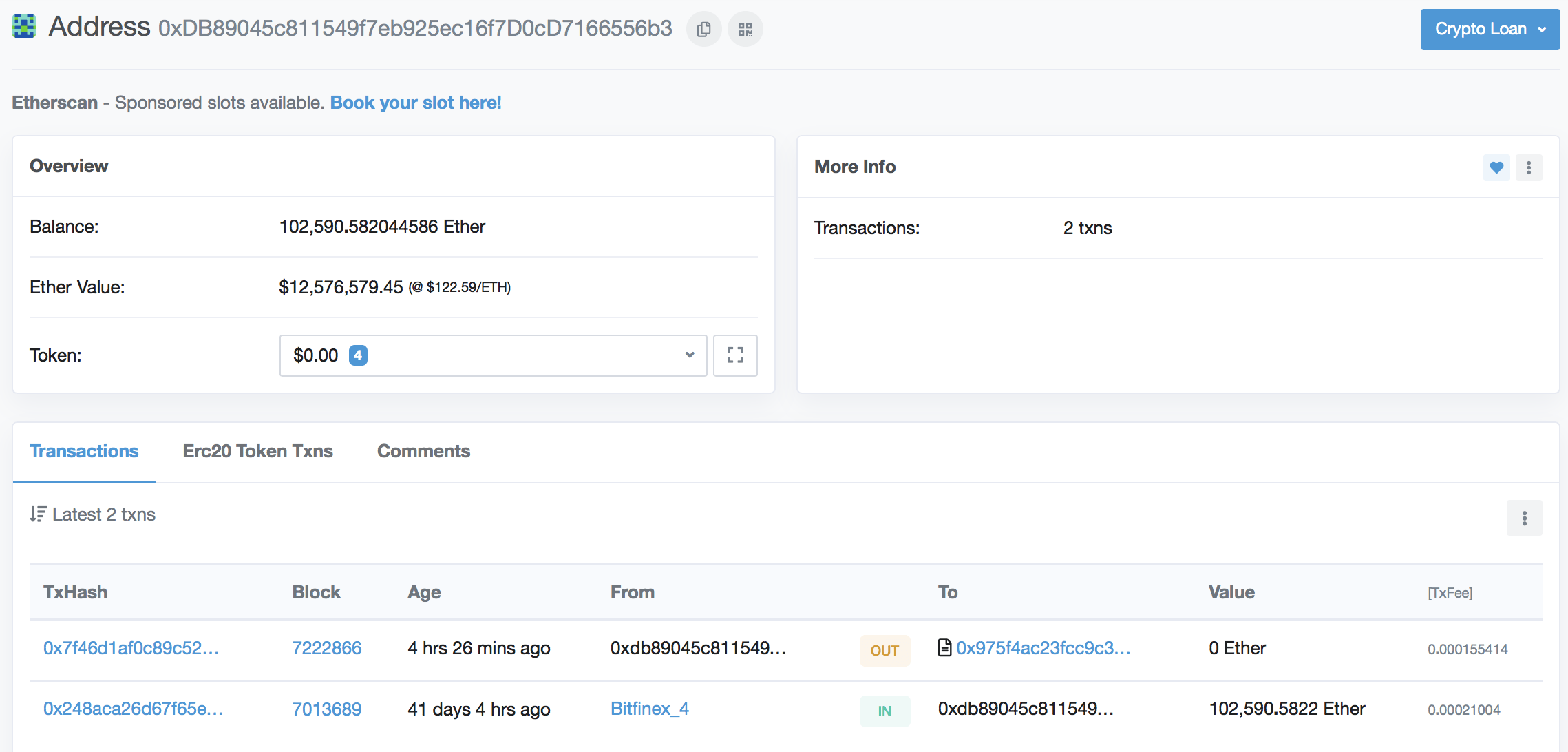This screenshot has width=1568, height=752.
Task: Show the address QR code icon
Action: click(745, 29)
